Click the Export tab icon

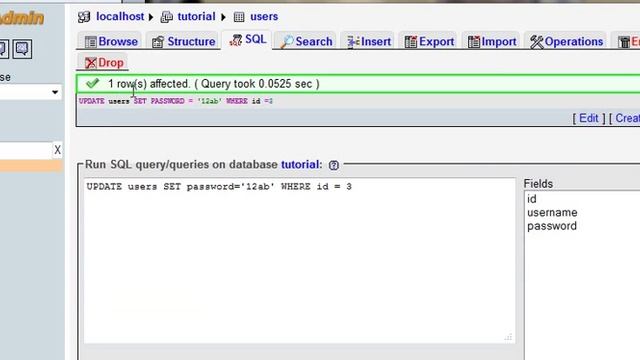[x=411, y=42]
